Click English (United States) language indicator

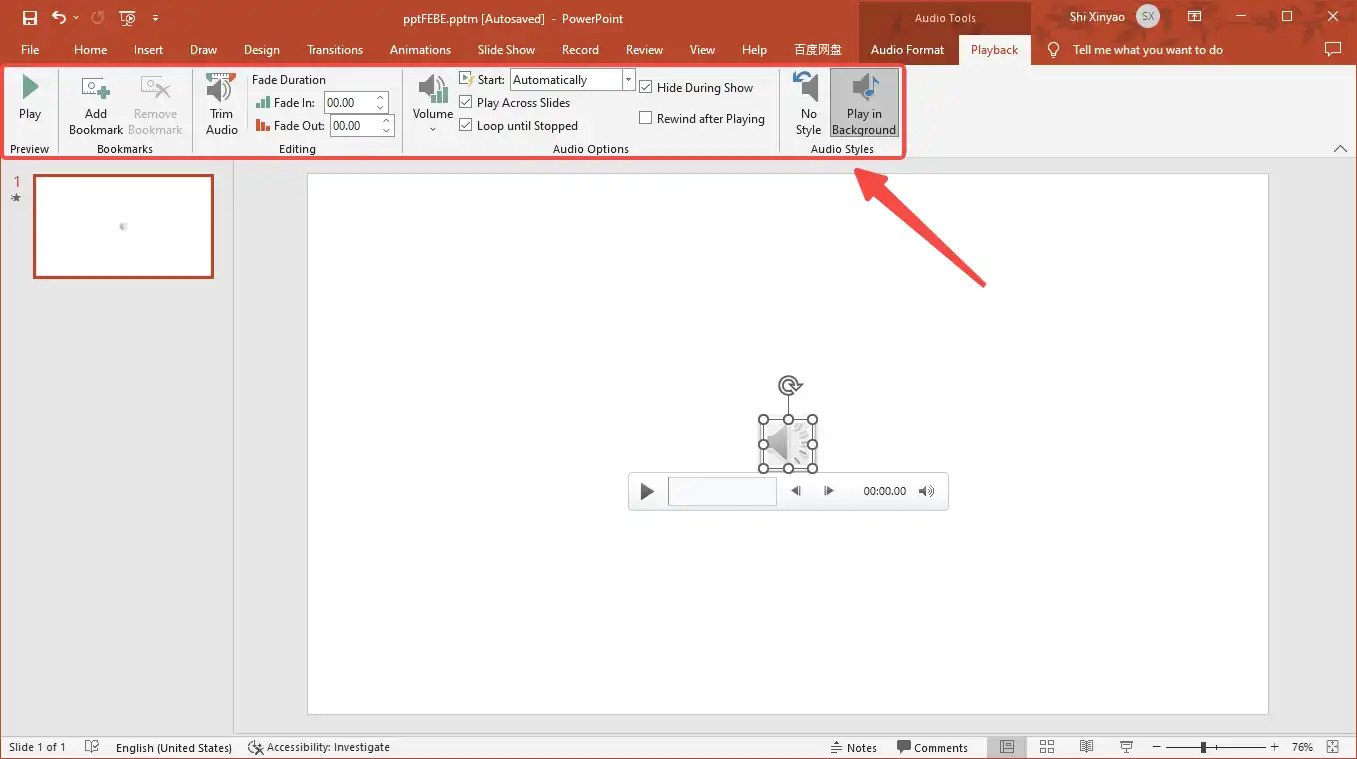(174, 748)
